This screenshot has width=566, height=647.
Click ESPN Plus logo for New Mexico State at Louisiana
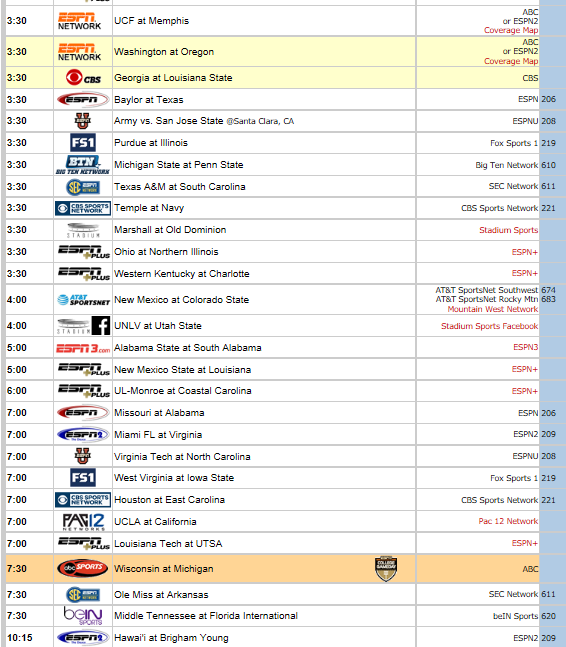84,369
